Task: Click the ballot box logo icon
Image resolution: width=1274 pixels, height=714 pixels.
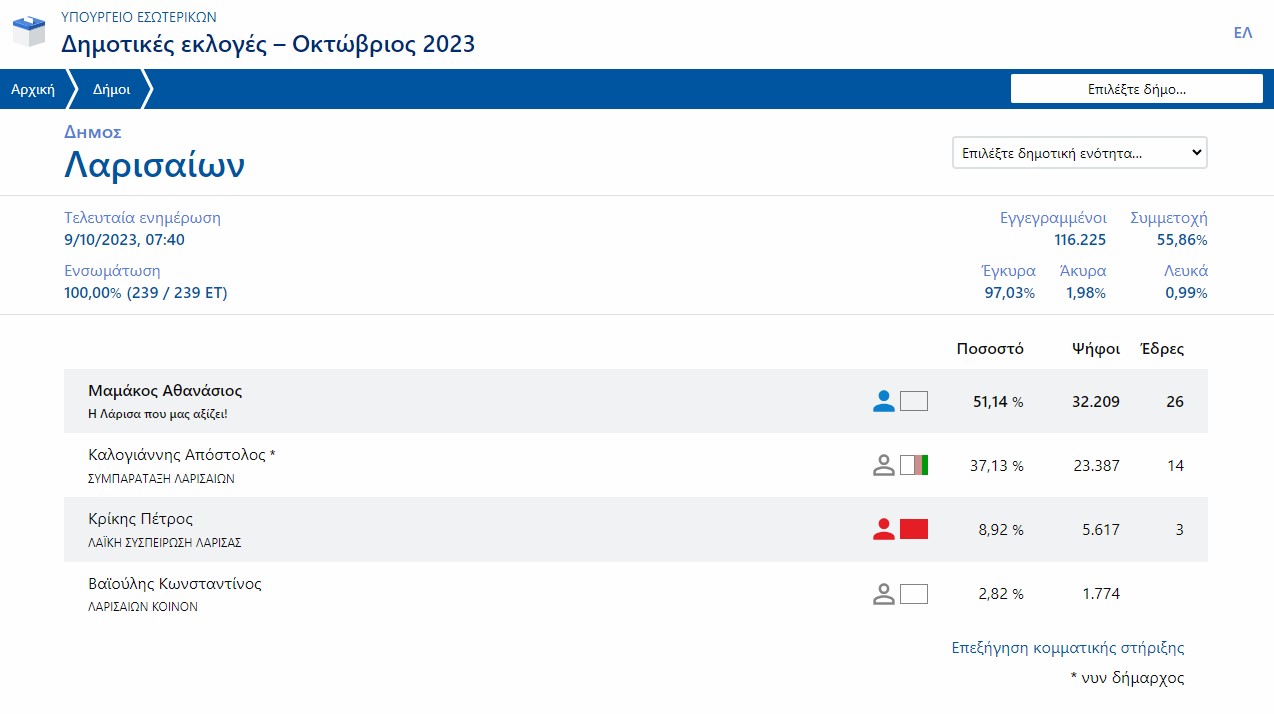Action: coord(29,31)
